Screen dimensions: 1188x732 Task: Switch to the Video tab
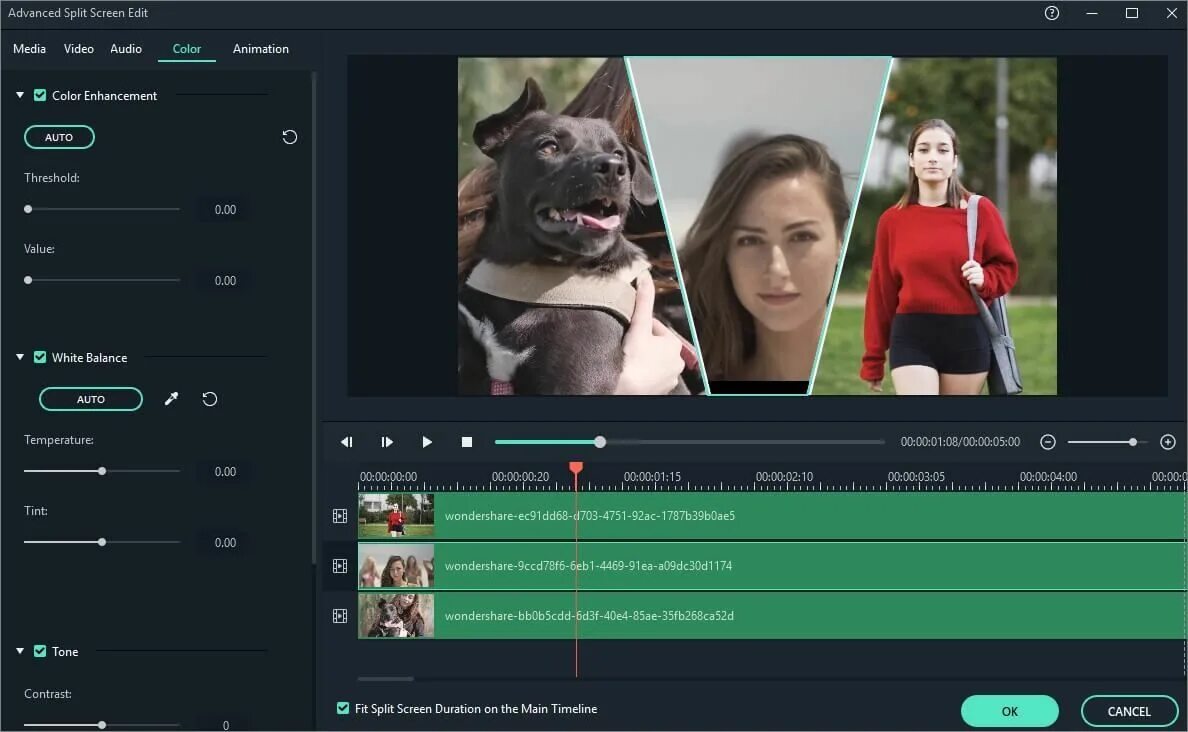[79, 48]
